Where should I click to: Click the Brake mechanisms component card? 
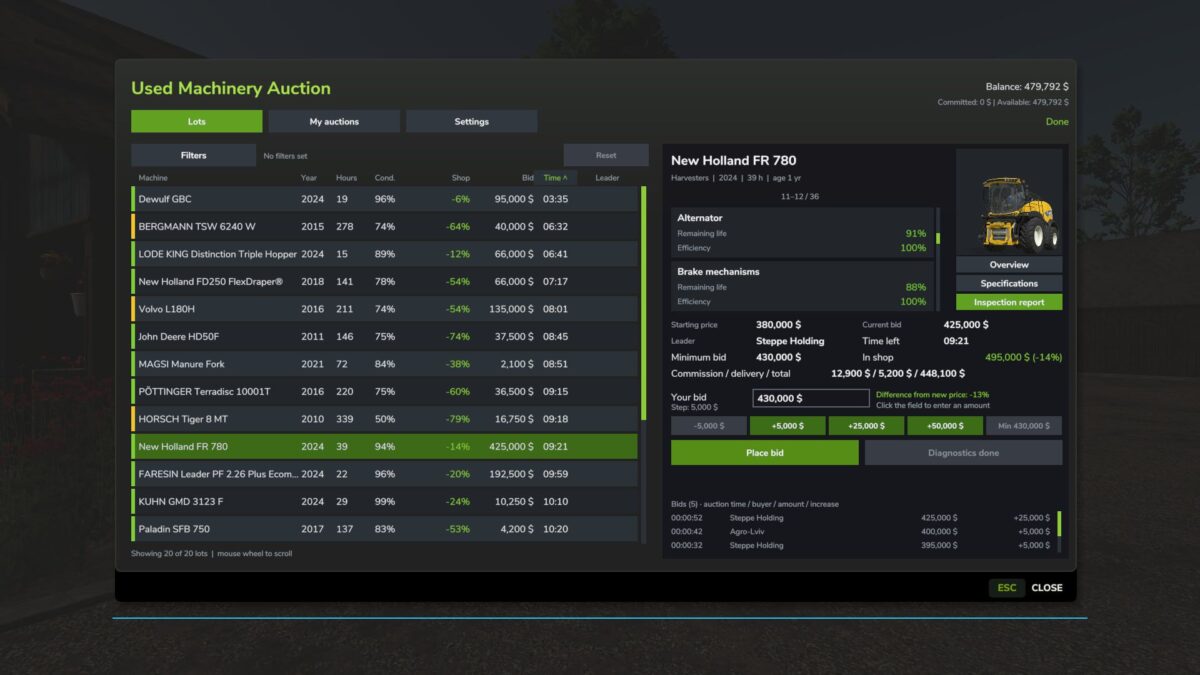tap(802, 286)
